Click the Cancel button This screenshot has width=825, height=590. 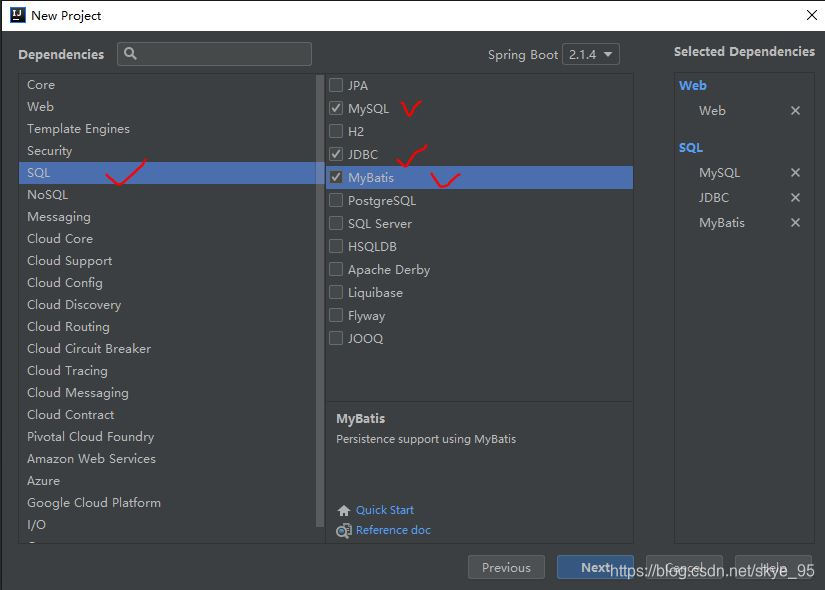pos(684,567)
